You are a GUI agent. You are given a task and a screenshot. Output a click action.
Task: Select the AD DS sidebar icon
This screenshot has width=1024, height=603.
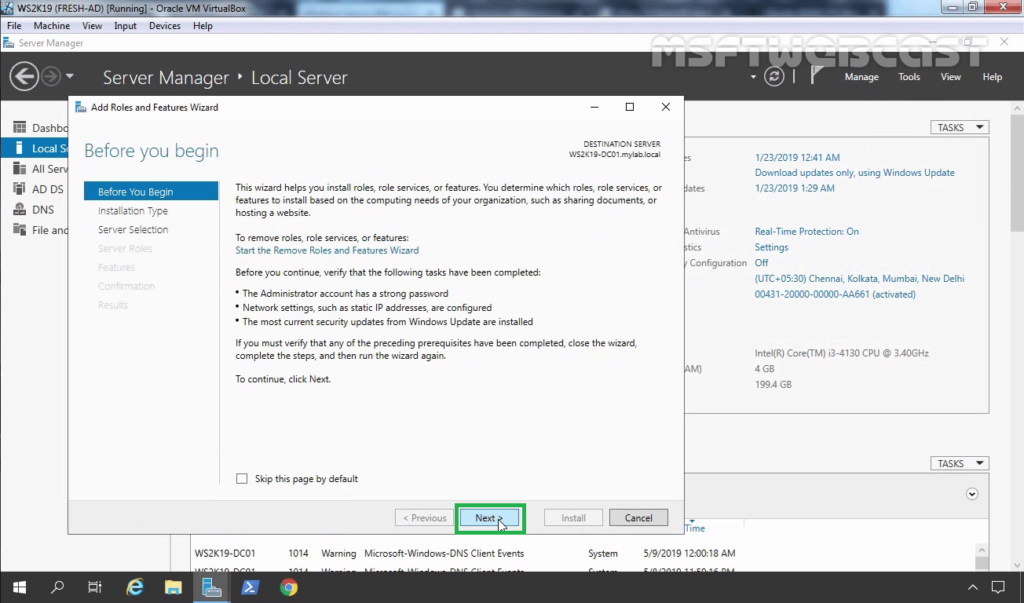click(20, 189)
